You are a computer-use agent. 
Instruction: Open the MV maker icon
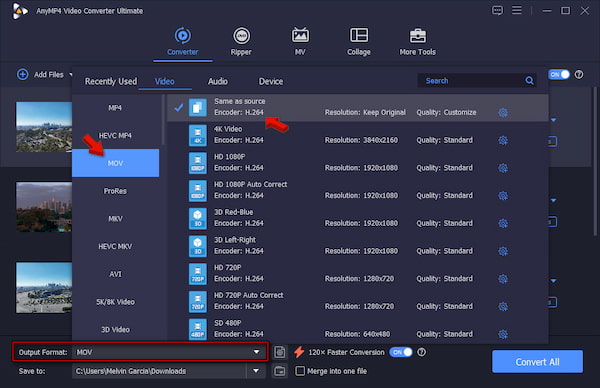tap(300, 36)
